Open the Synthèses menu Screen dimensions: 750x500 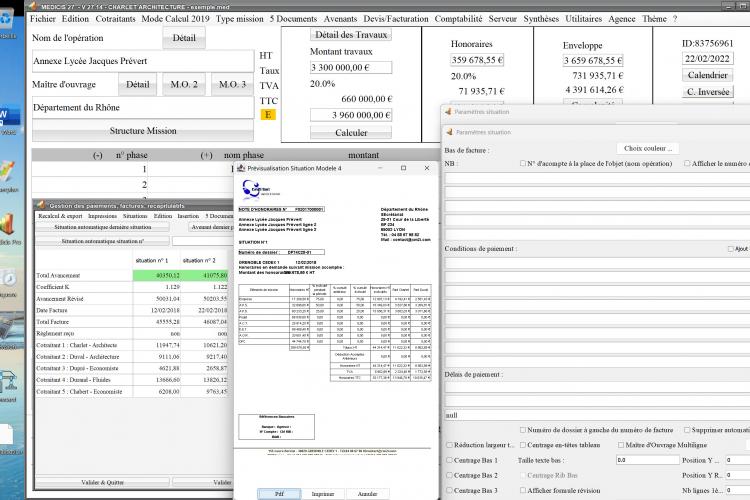tap(541, 19)
